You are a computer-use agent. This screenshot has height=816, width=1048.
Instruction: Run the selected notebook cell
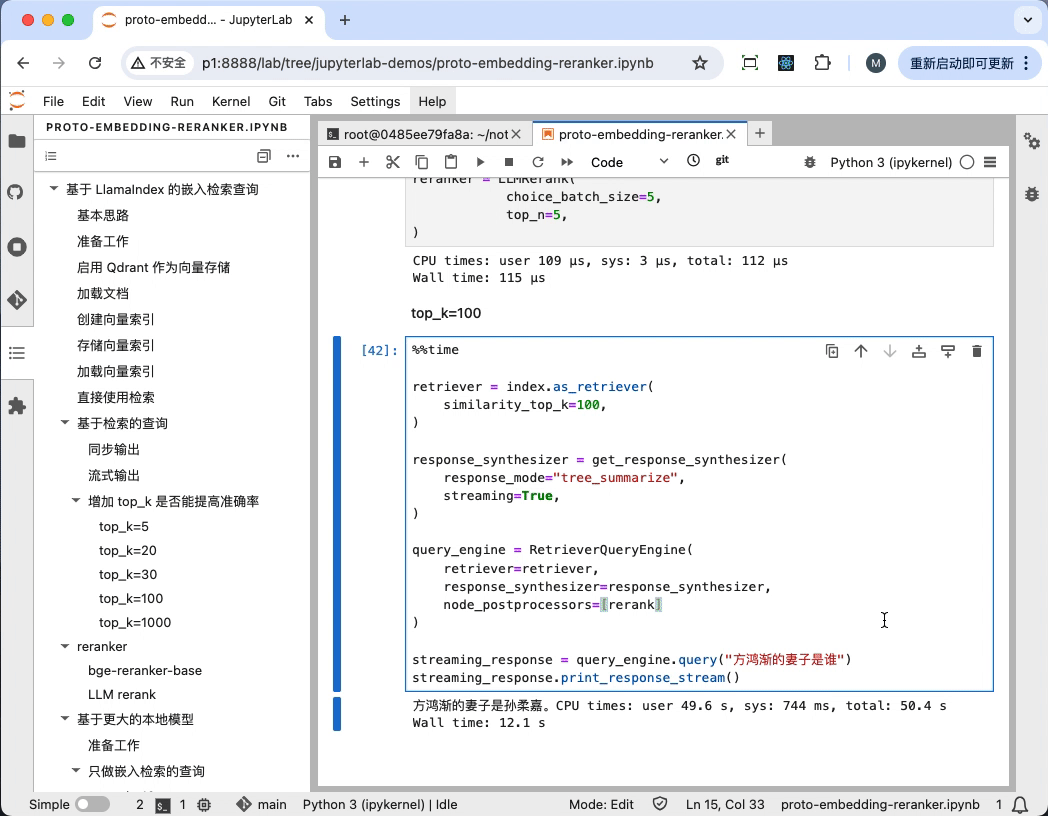click(x=479, y=161)
